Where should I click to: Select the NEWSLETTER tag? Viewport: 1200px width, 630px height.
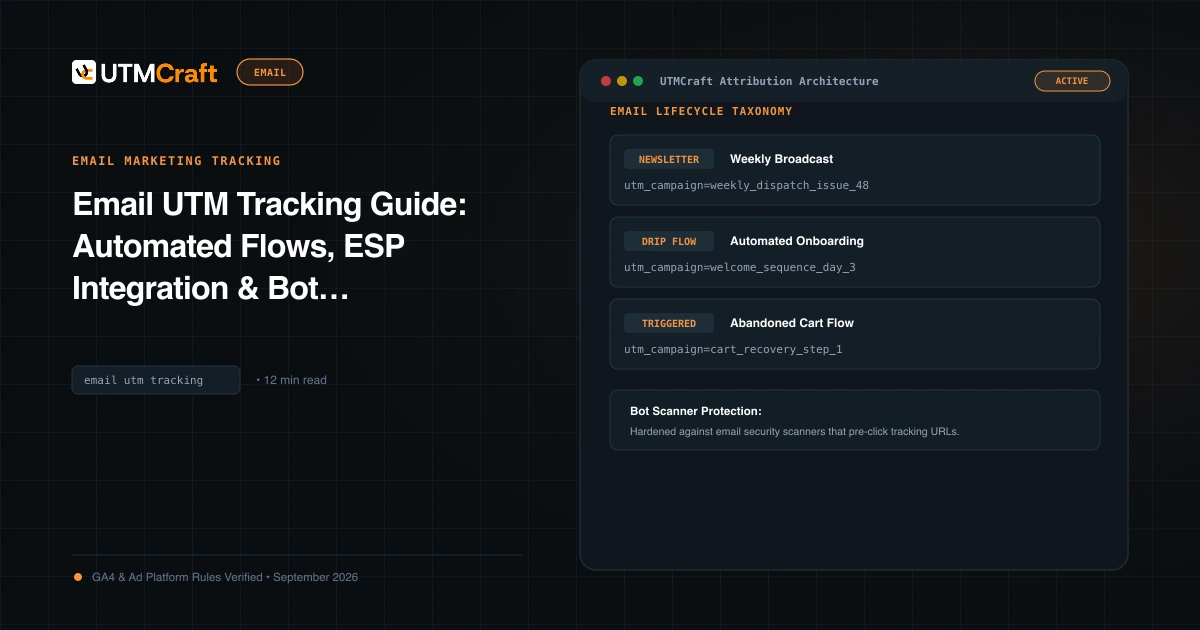pos(669,159)
